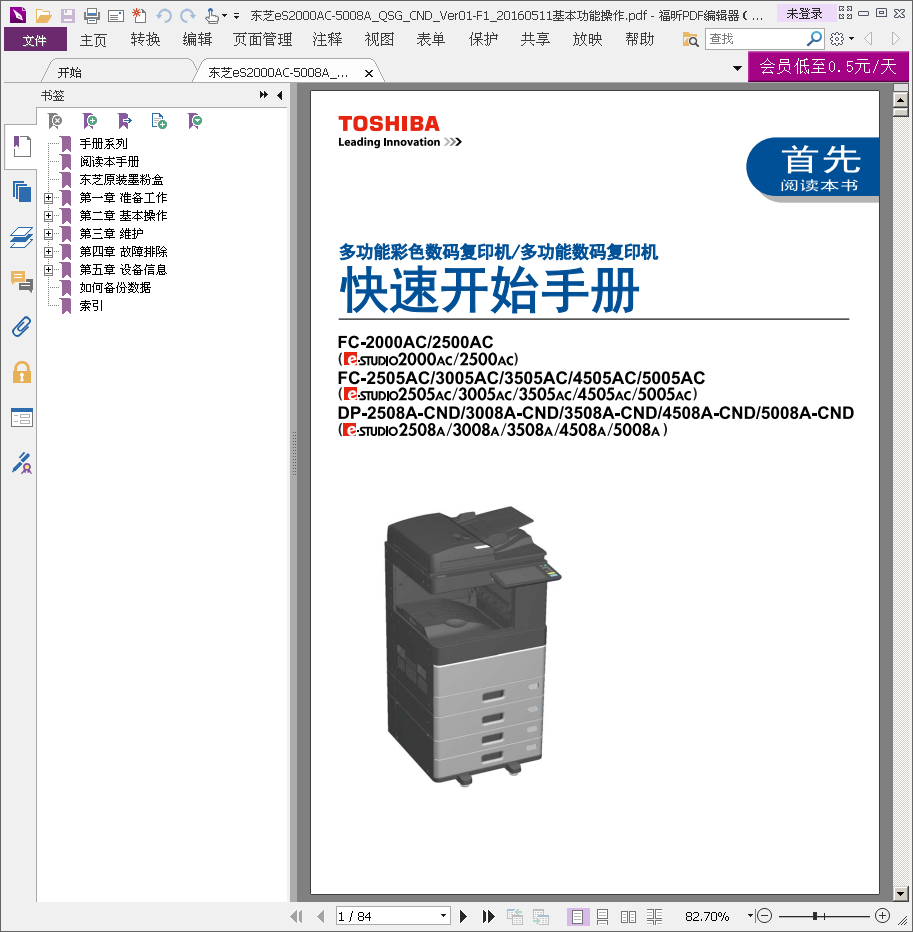This screenshot has height=932, width=913.
Task: Go to the previous page
Action: [321, 916]
